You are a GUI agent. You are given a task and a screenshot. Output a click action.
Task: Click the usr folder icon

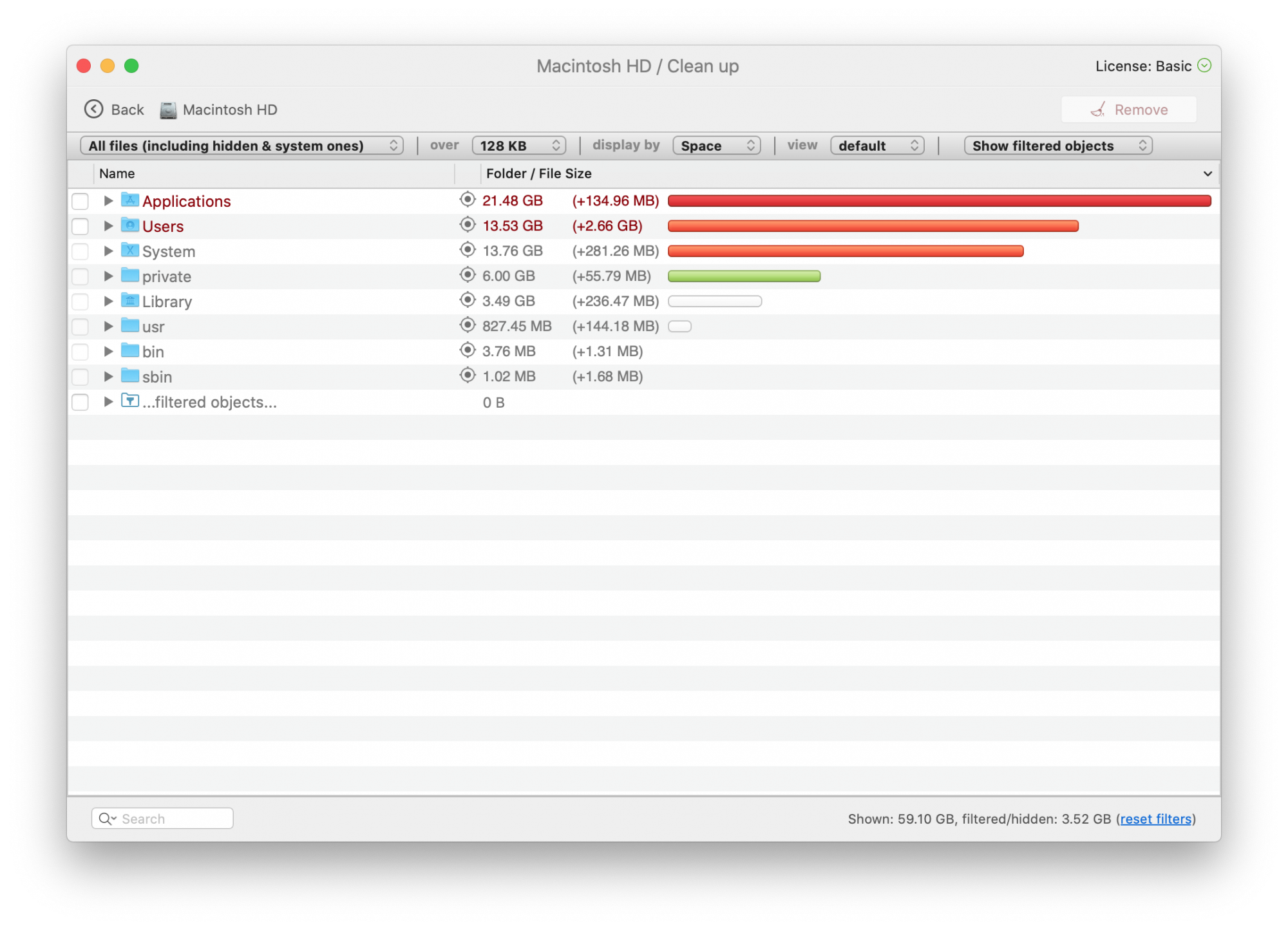[x=130, y=326]
